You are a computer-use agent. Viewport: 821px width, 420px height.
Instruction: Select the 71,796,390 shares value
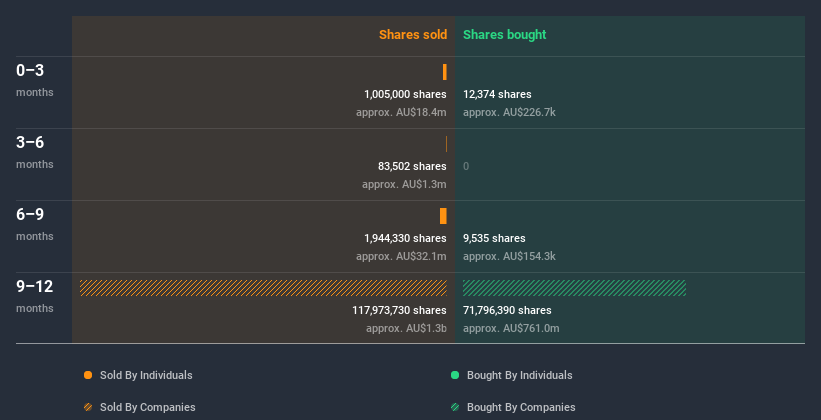tap(507, 310)
